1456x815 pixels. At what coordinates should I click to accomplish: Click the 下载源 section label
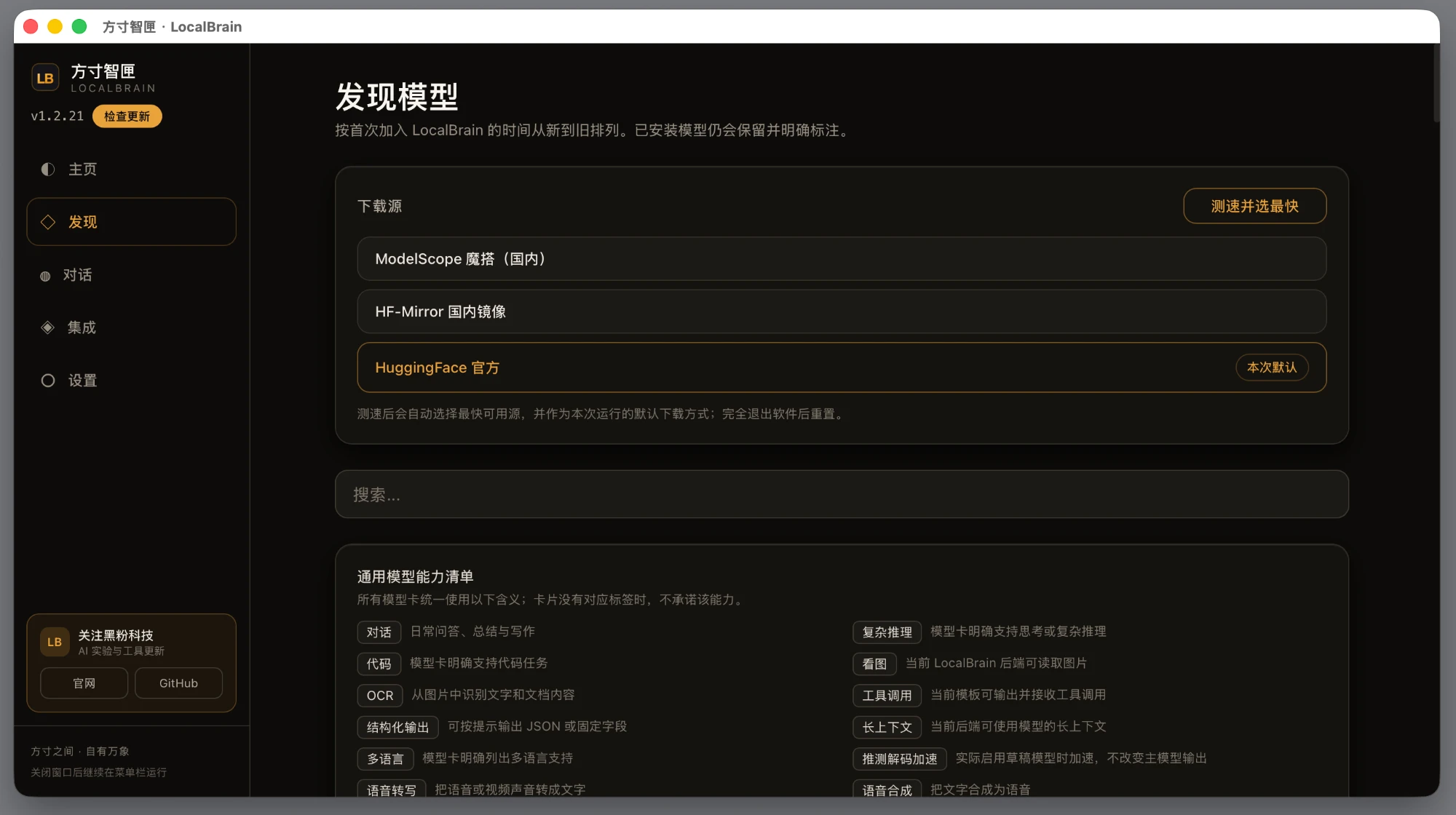pyautogui.click(x=379, y=206)
